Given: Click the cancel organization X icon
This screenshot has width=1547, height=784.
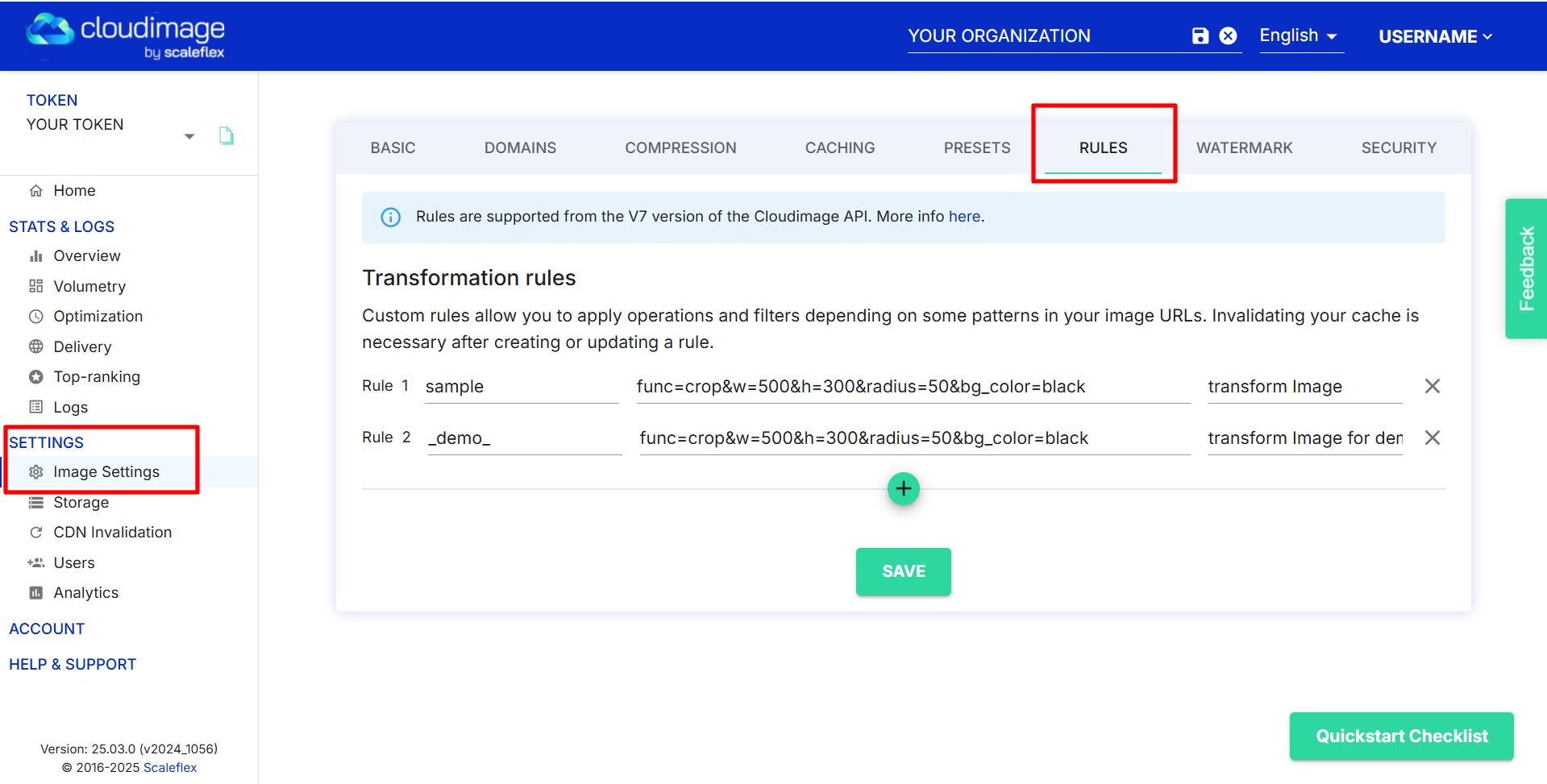Looking at the screenshot, I should click(x=1228, y=35).
